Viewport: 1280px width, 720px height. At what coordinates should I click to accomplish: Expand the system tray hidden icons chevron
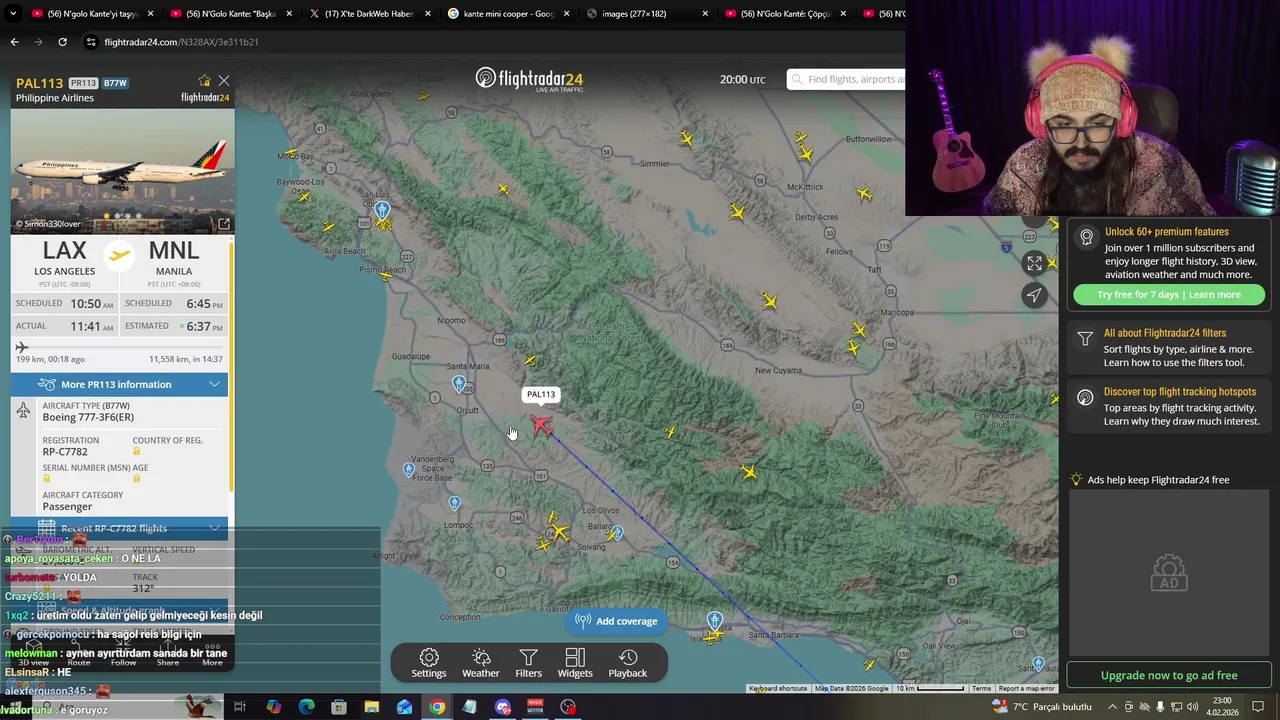[1112, 707]
